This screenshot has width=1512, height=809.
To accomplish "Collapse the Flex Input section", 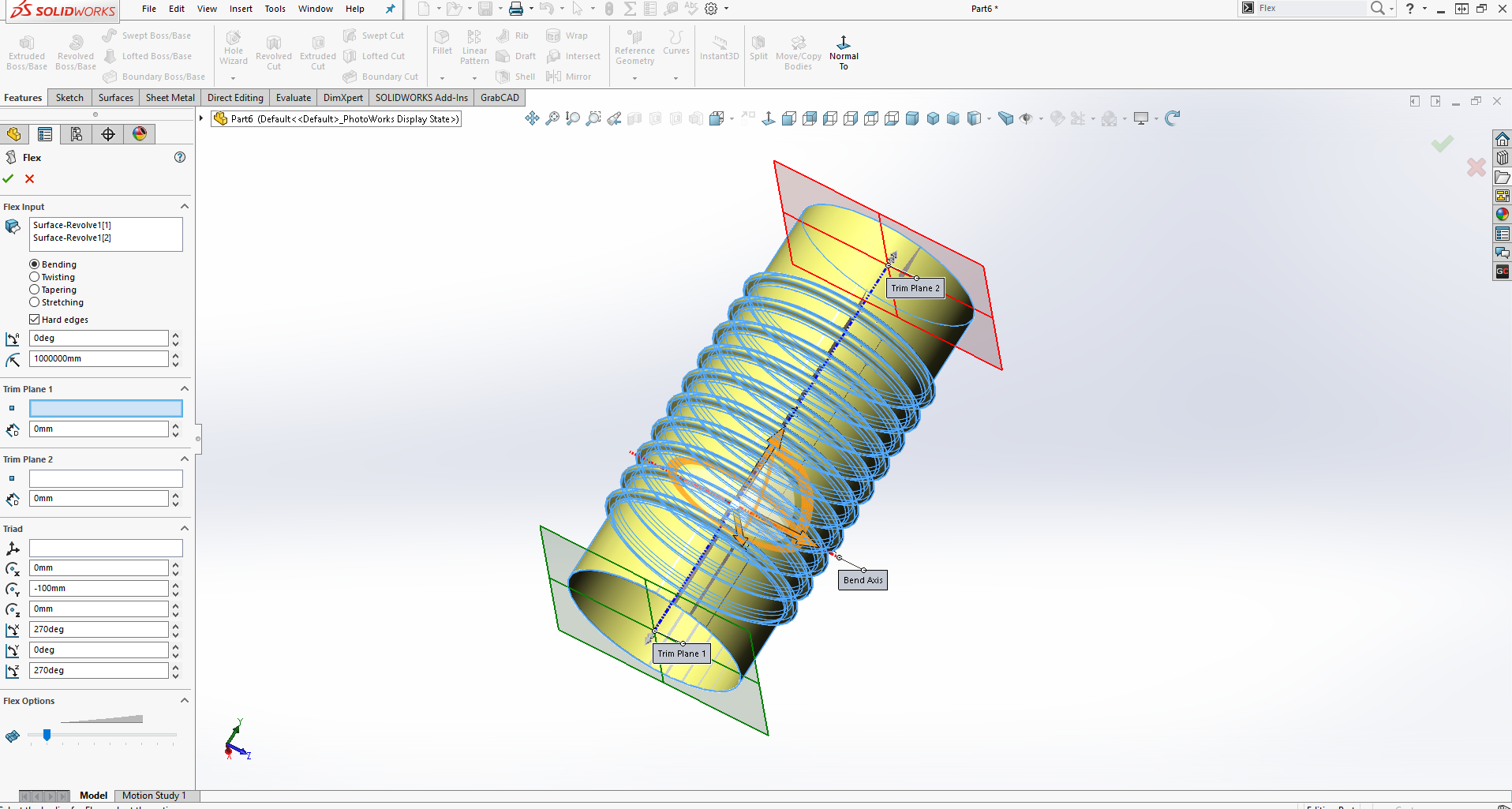I will 185,207.
